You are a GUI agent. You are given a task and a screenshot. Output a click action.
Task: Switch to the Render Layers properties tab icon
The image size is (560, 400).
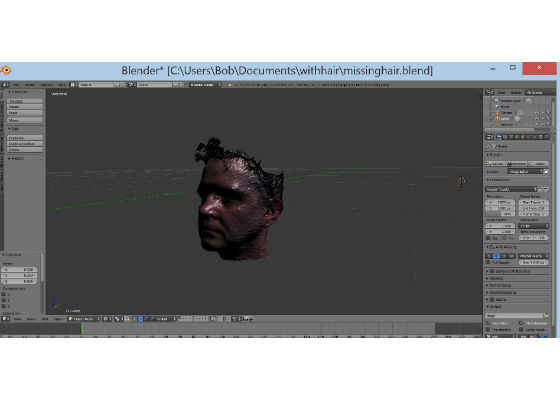pyautogui.click(x=506, y=137)
